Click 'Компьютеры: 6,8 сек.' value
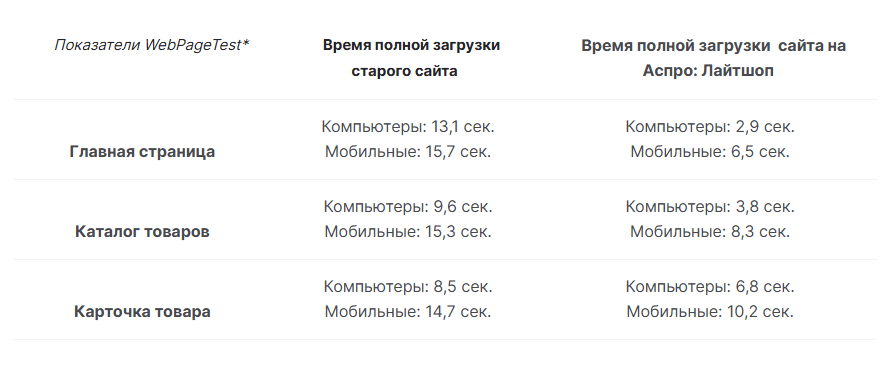Image resolution: width=890 pixels, height=366 pixels. 710,287
